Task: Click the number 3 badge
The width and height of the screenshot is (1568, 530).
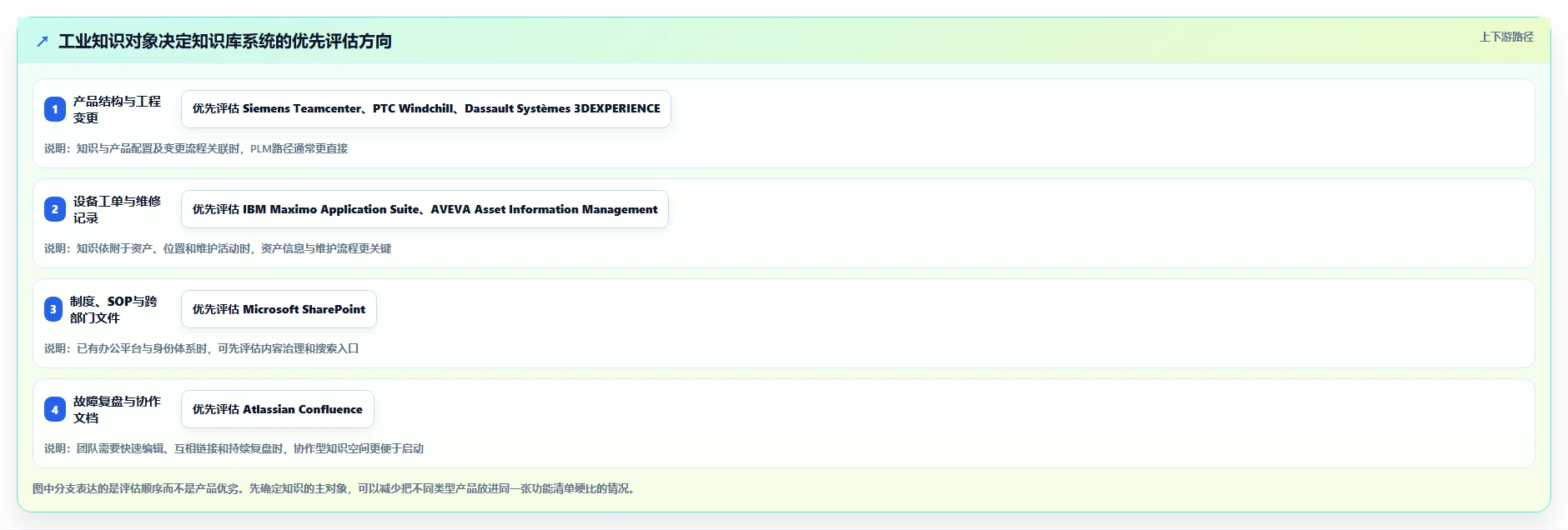Action: click(53, 309)
